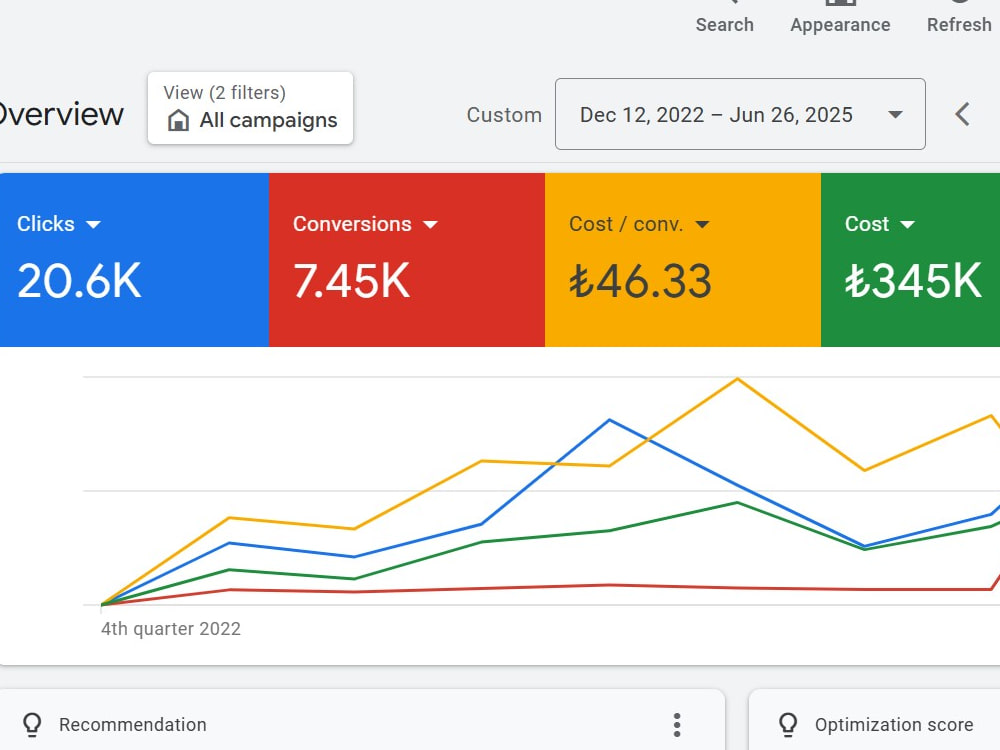
Task: Open the Appearance settings
Action: (x=840, y=19)
